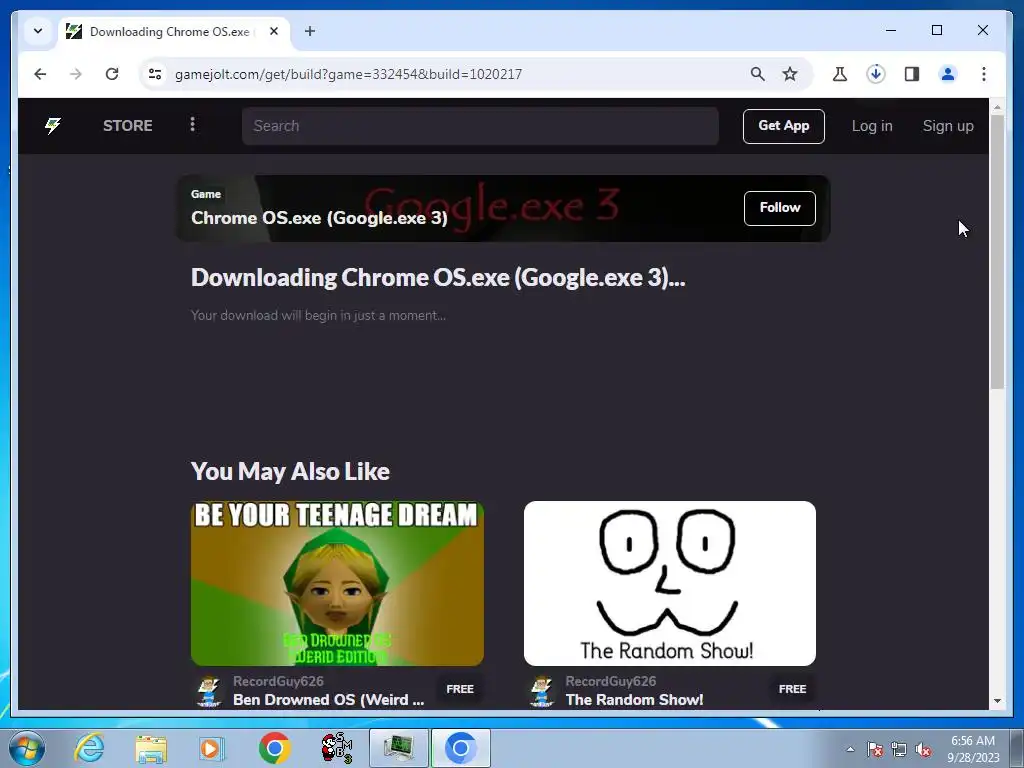This screenshot has height=768, width=1024.
Task: Click the page vertical scrollbar thumb
Action: click(997, 252)
